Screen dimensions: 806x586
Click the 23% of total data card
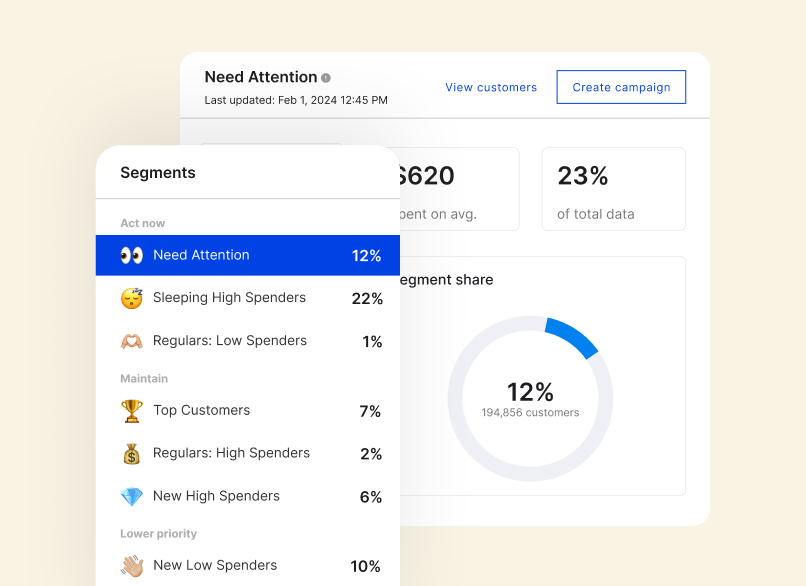point(613,189)
